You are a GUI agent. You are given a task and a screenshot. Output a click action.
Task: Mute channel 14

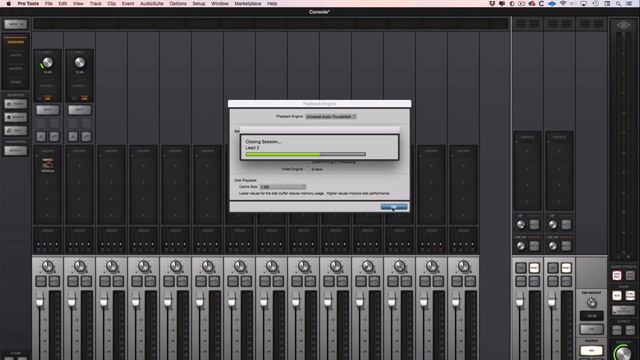pos(470,281)
